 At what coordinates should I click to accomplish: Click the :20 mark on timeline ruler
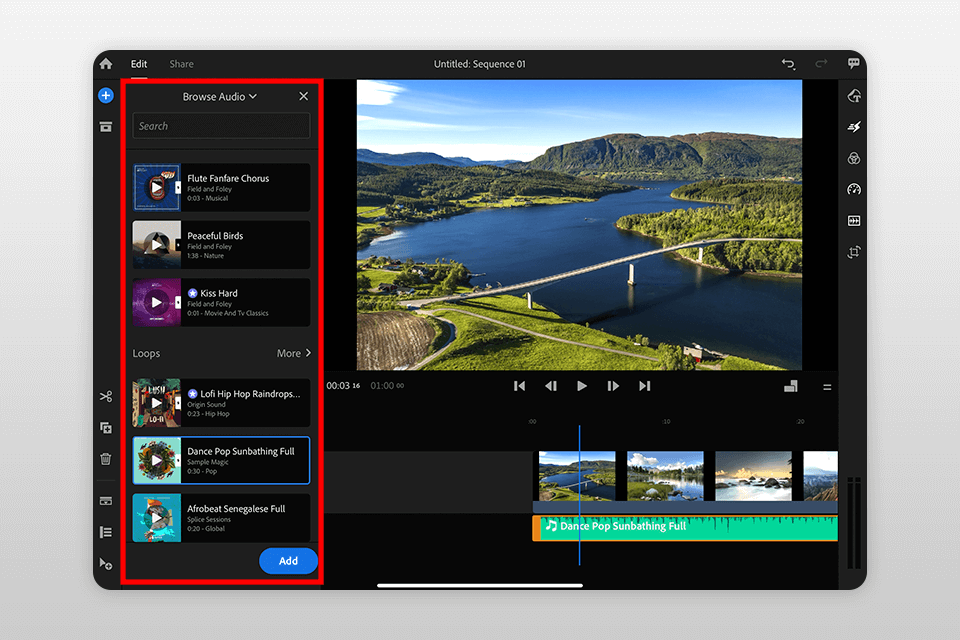(x=800, y=421)
